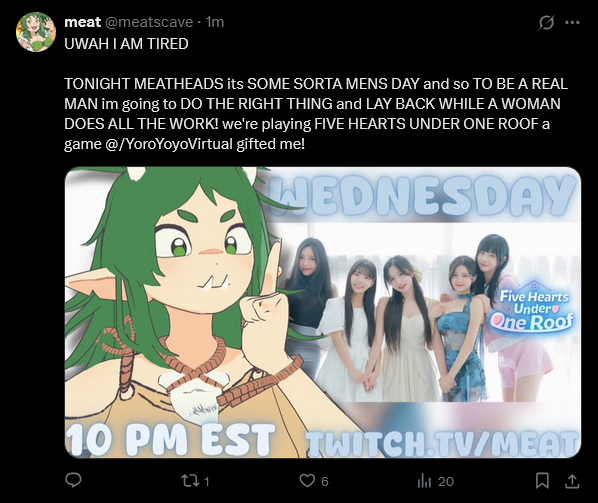Image resolution: width=598 pixels, height=503 pixels.
Task: Like the post with the heart icon
Action: [x=307, y=481]
